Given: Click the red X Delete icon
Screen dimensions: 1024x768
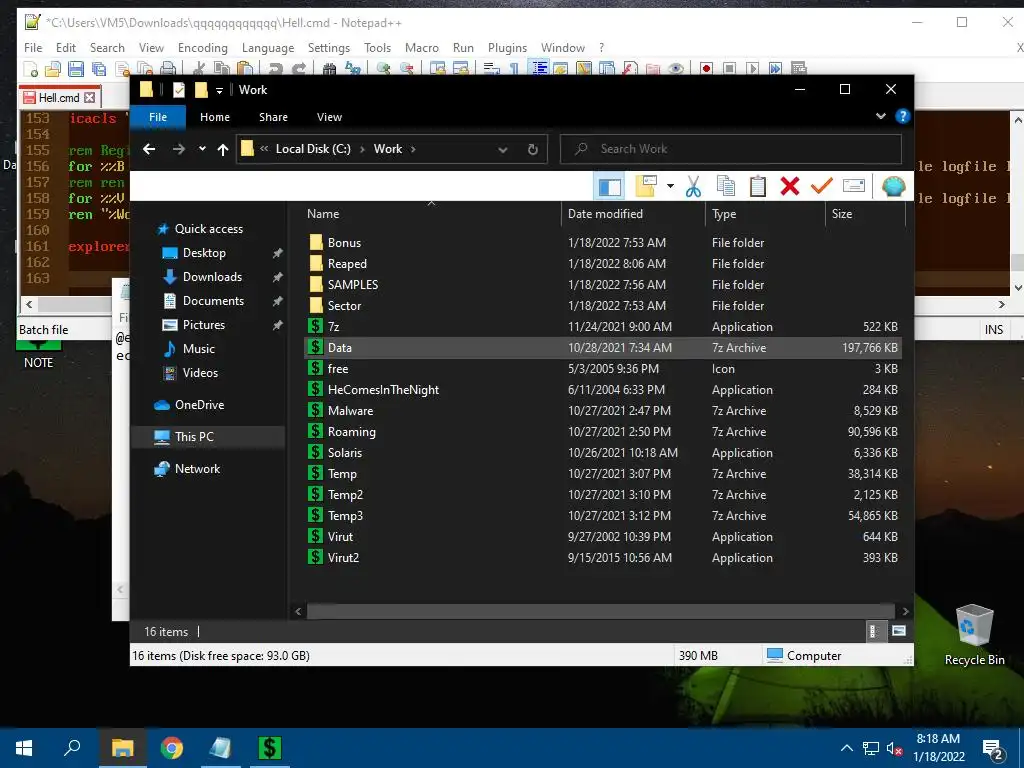Looking at the screenshot, I should pos(790,186).
